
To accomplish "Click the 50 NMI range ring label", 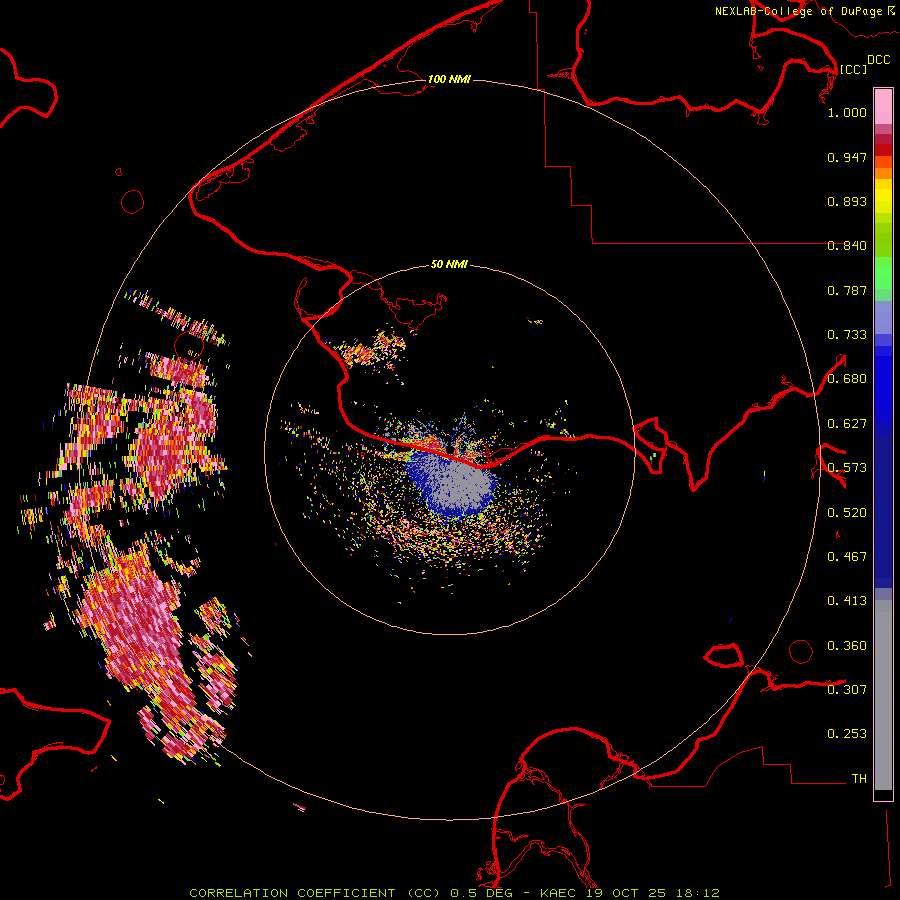I will 449,264.
